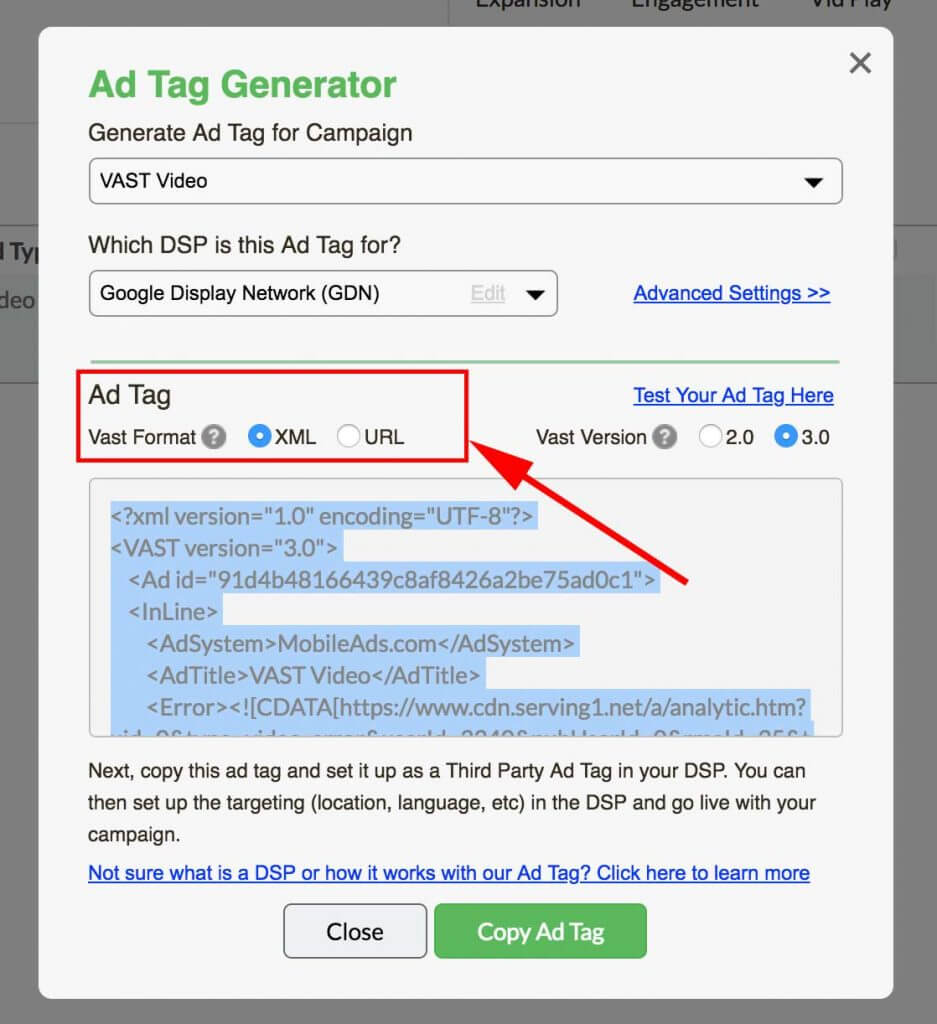Click the Vast Version help question mark

click(x=664, y=437)
